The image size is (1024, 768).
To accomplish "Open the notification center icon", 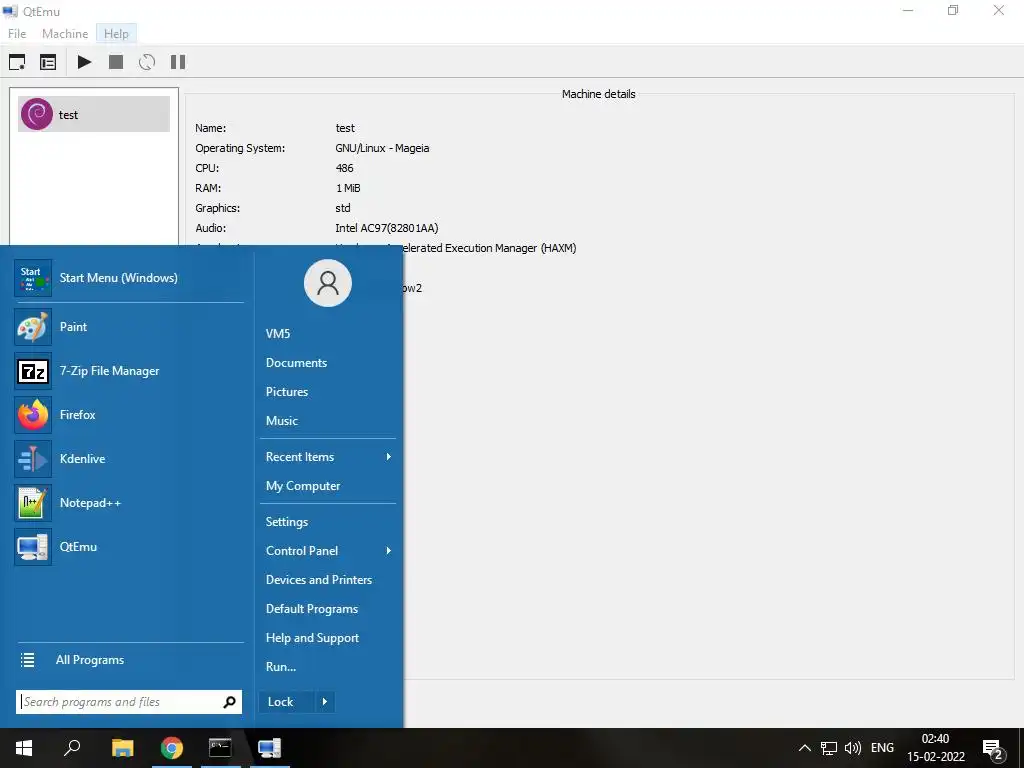I will 992,749.
